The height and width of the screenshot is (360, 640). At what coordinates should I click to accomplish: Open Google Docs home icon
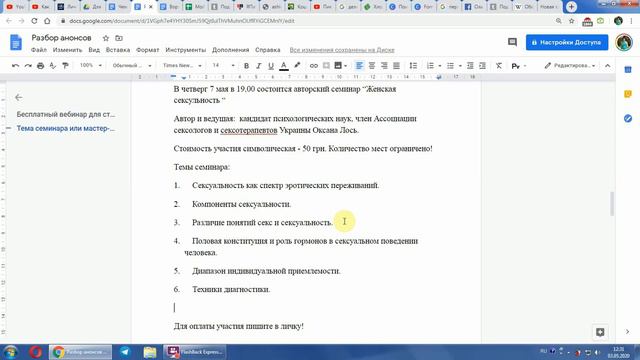coord(16,42)
